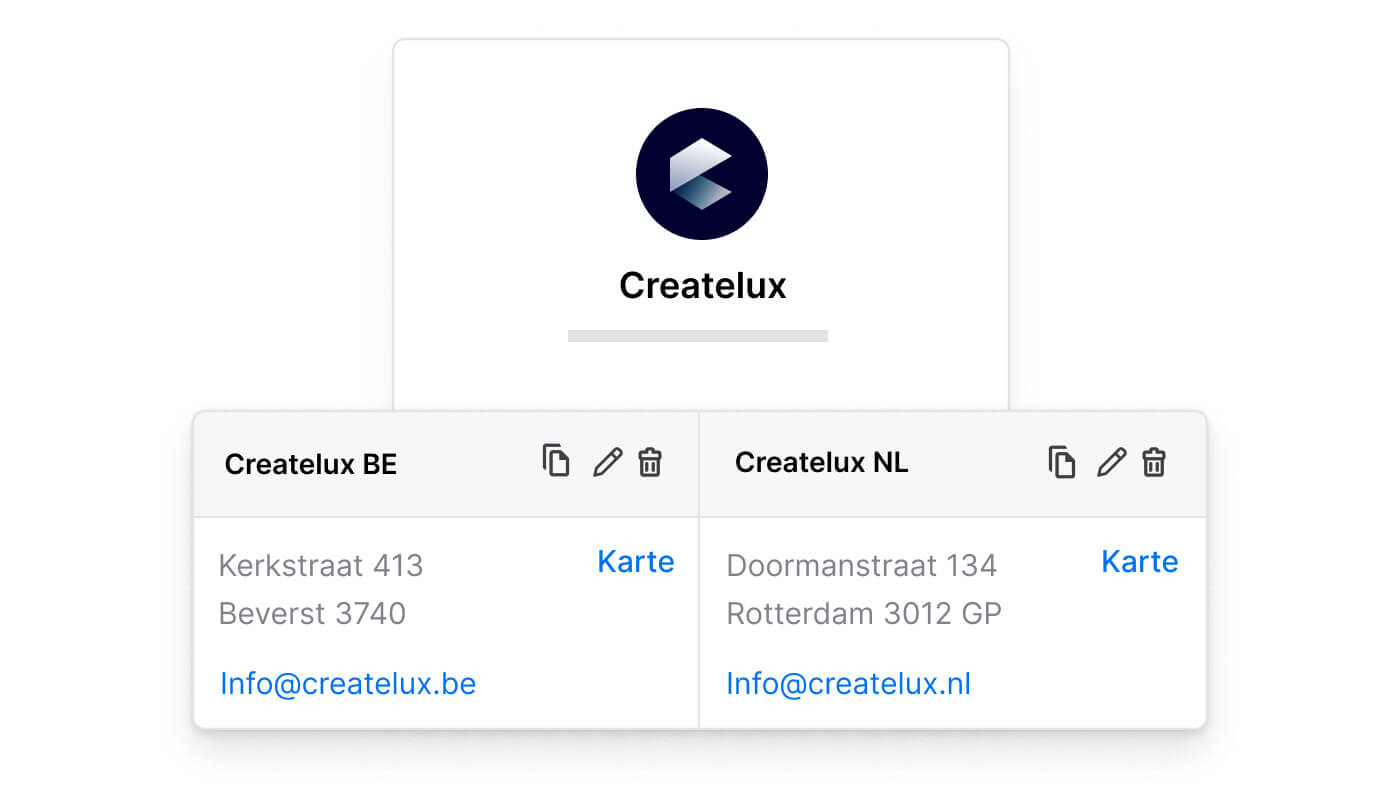Copy the Createlux BE address
Viewport: 1400px width, 800px height.
click(x=556, y=461)
